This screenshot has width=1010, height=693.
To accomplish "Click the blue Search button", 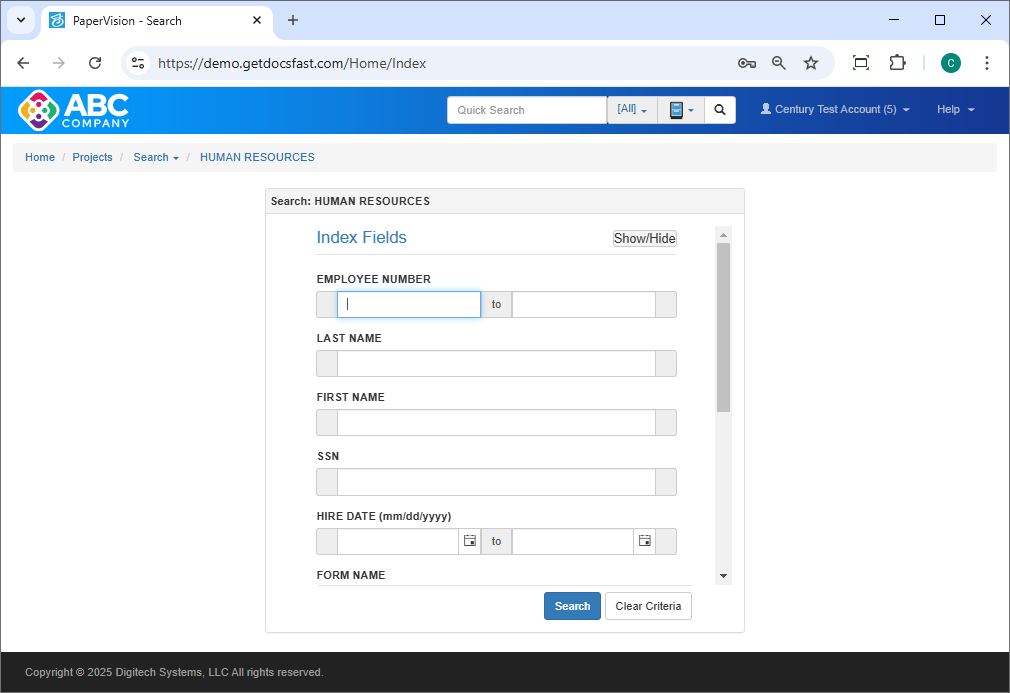I will [x=572, y=606].
